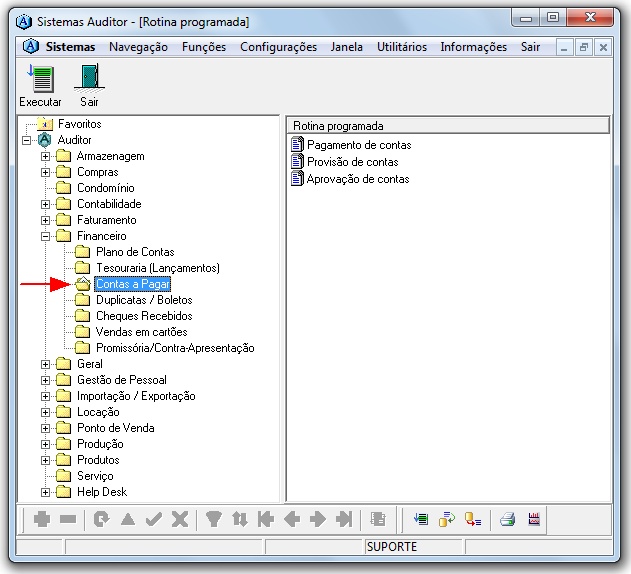Click the filter funnel icon
Screen dimensions: 631x574
click(214, 519)
